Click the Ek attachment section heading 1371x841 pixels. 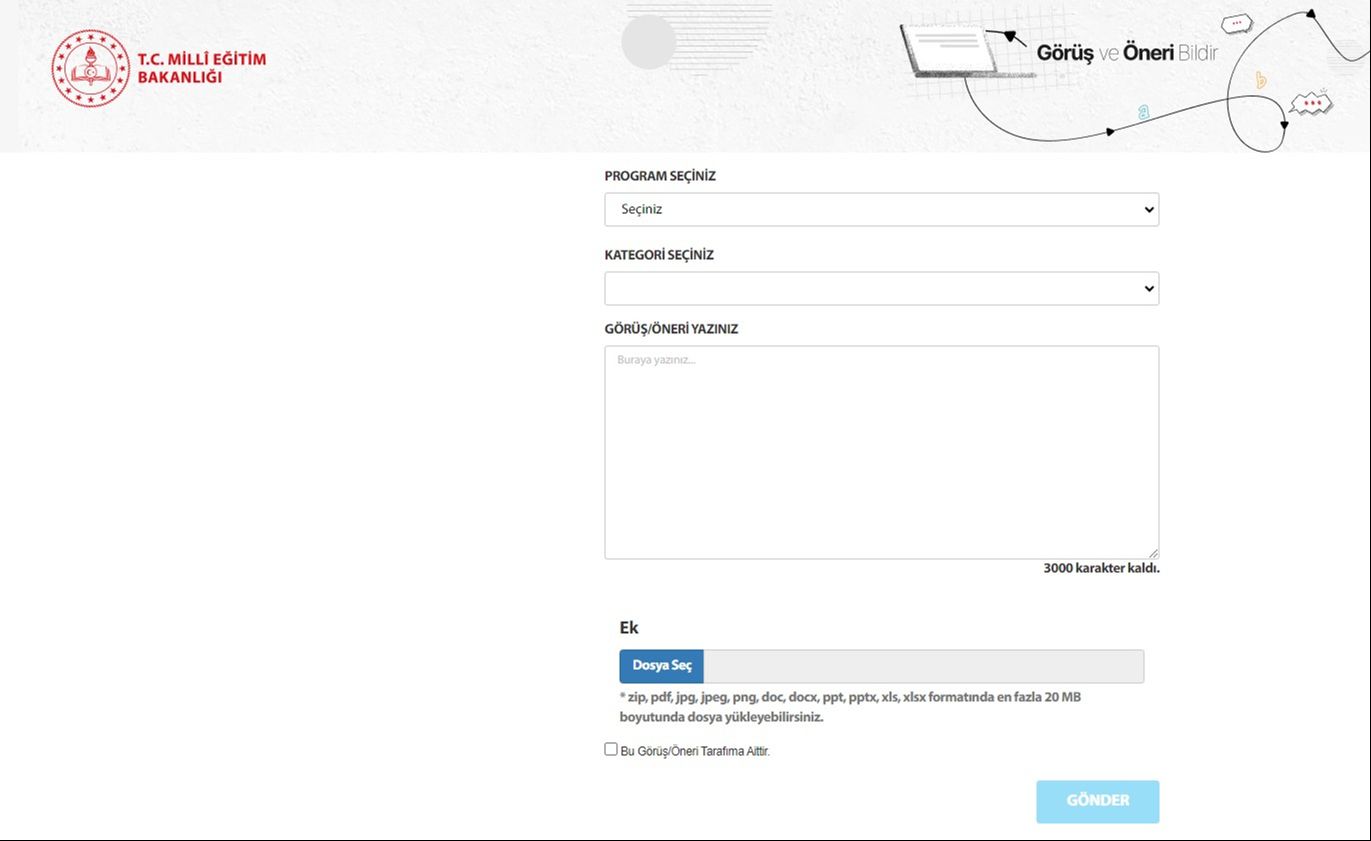629,628
